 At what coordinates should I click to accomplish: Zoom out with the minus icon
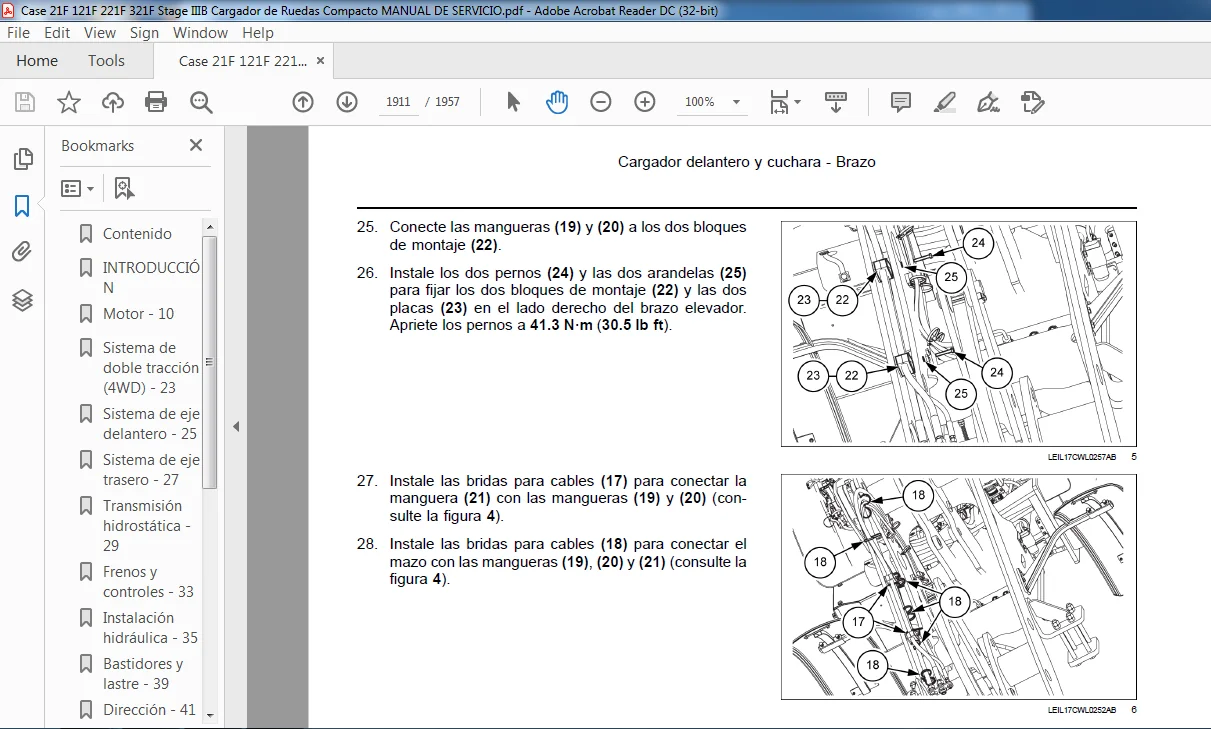point(601,102)
